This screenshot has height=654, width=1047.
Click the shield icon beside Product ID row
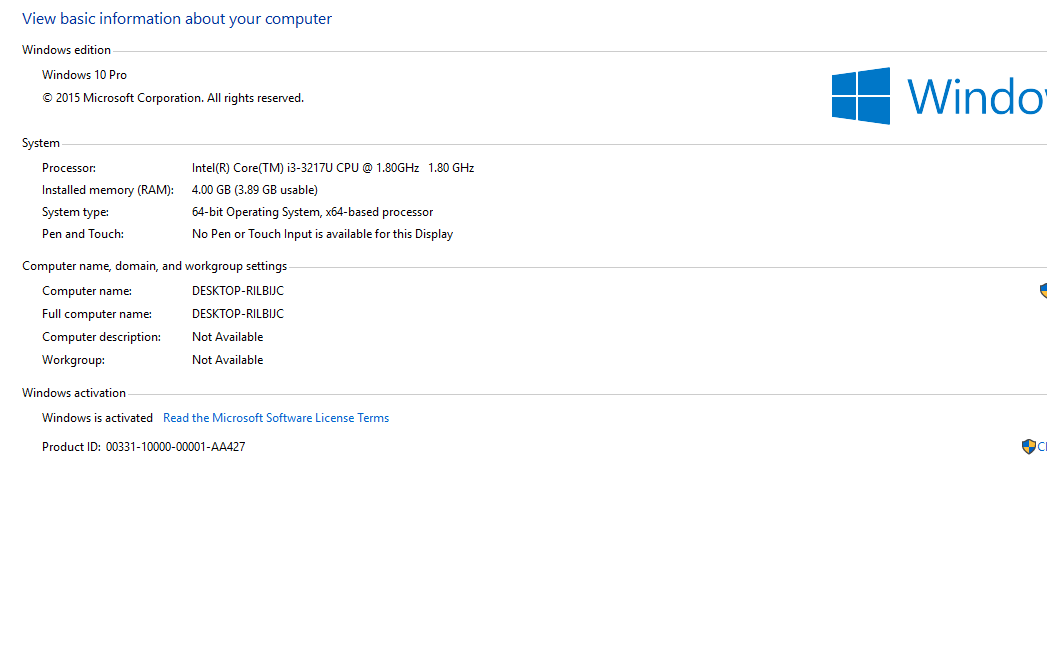[1028, 447]
